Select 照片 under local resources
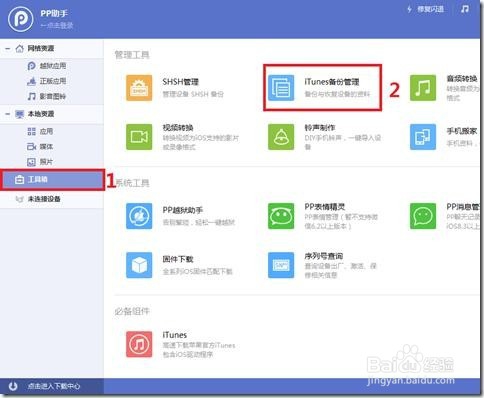 (40, 162)
